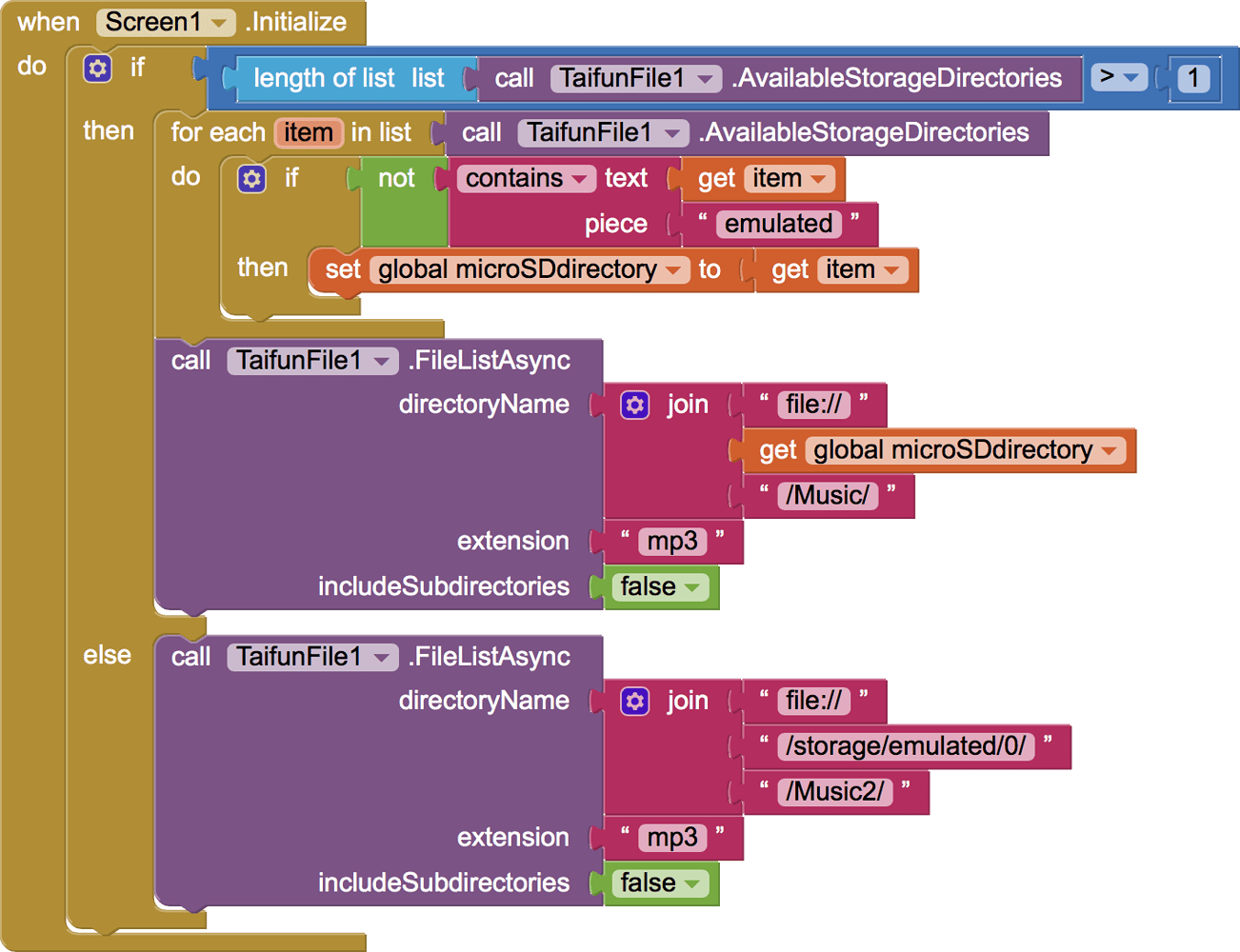Open TaifunFile1 dropdown on the then-branch FileListAsync call
Viewport: 1240px width, 952px height.
(x=312, y=361)
